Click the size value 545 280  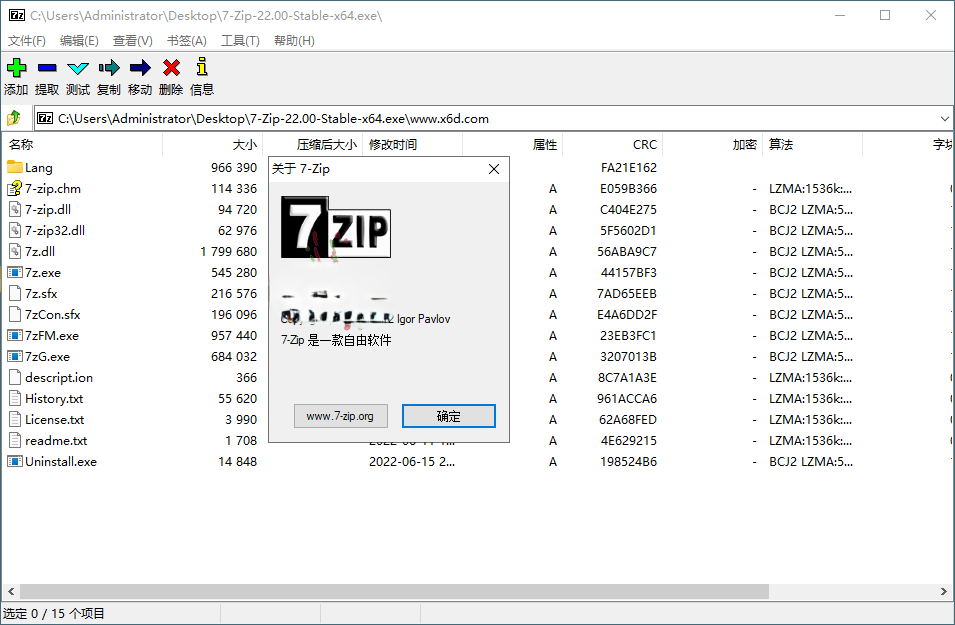[x=234, y=273]
